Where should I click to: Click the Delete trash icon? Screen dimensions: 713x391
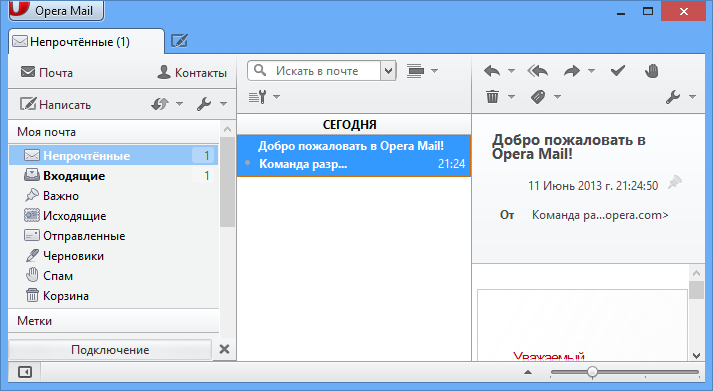(x=492, y=96)
